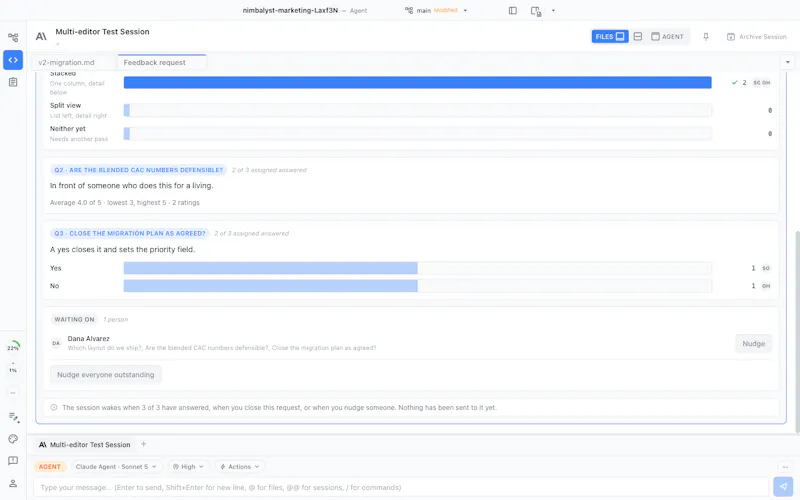Screen dimensions: 800x500
Task: Click the device preview icon in title bar
Action: (x=536, y=11)
